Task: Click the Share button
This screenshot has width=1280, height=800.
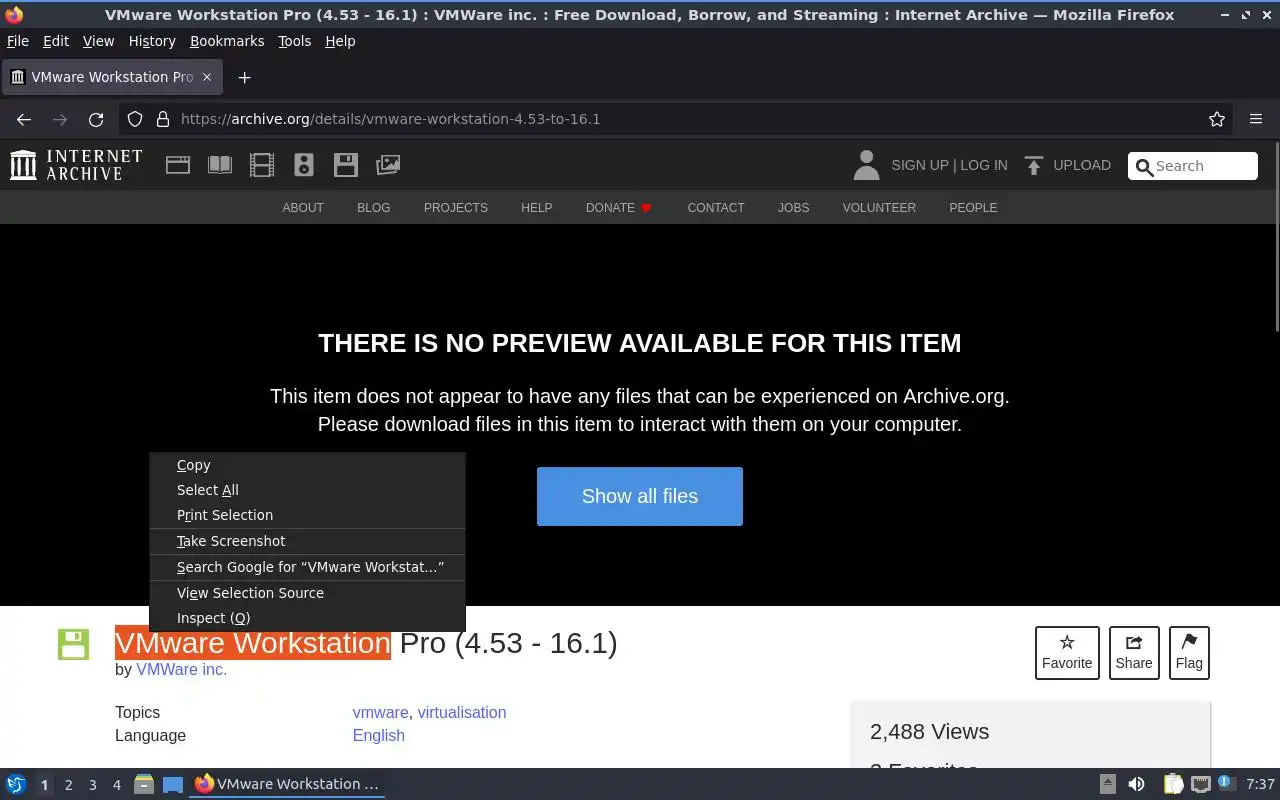Action: click(x=1134, y=652)
